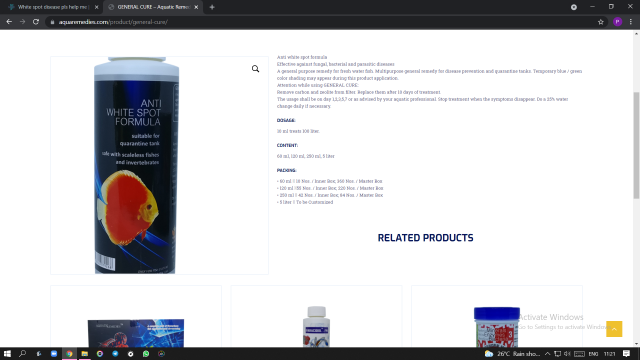Click the yellow scroll-to-top button
The height and width of the screenshot is (360, 640).
coord(614,329)
